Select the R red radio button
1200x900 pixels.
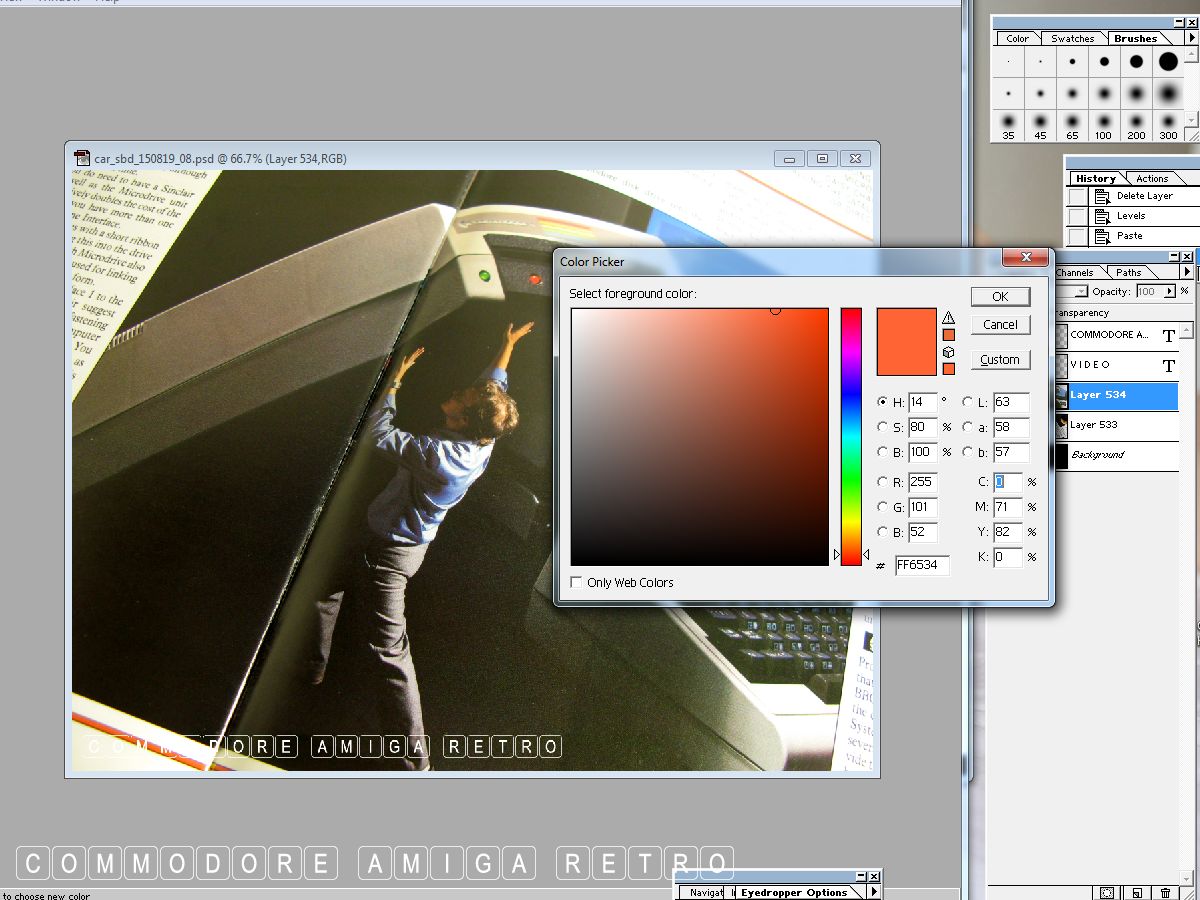point(883,482)
